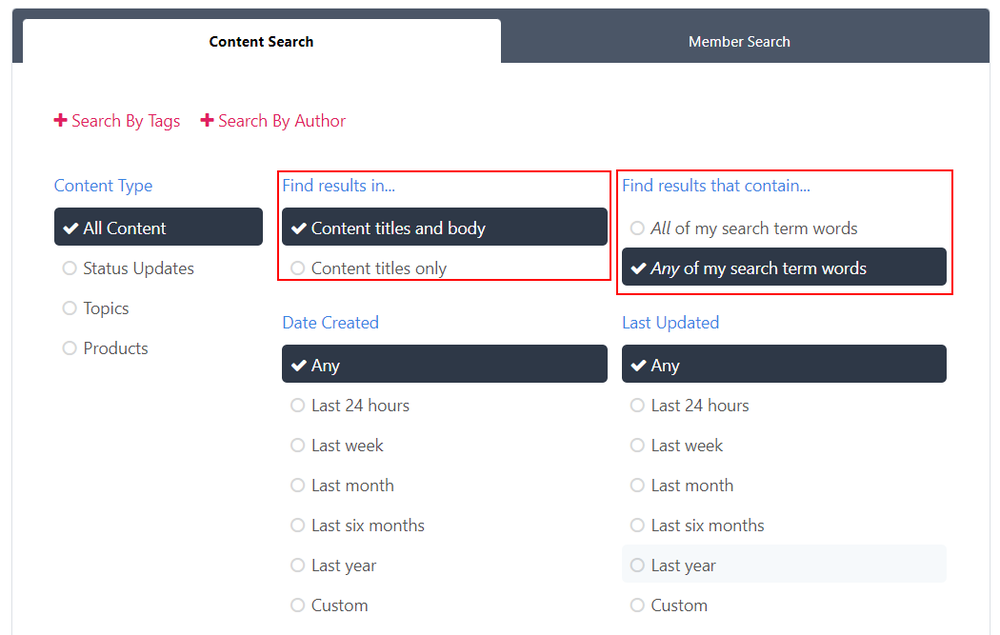The height and width of the screenshot is (635, 1000).
Task: Select Content titles only option
Action: coord(378,268)
